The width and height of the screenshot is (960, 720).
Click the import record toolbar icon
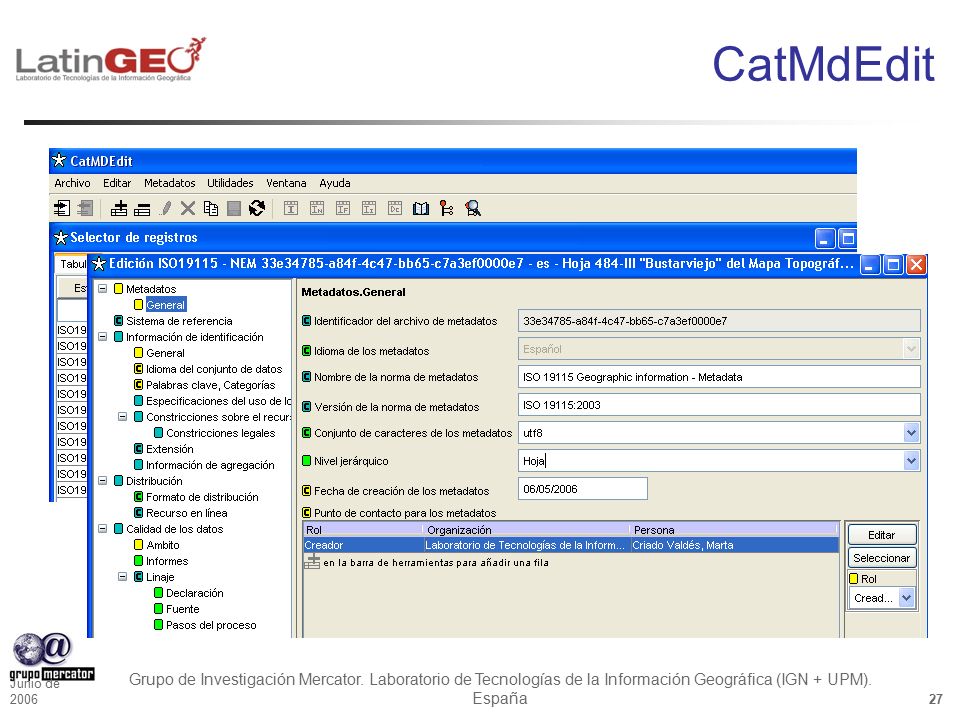click(62, 209)
